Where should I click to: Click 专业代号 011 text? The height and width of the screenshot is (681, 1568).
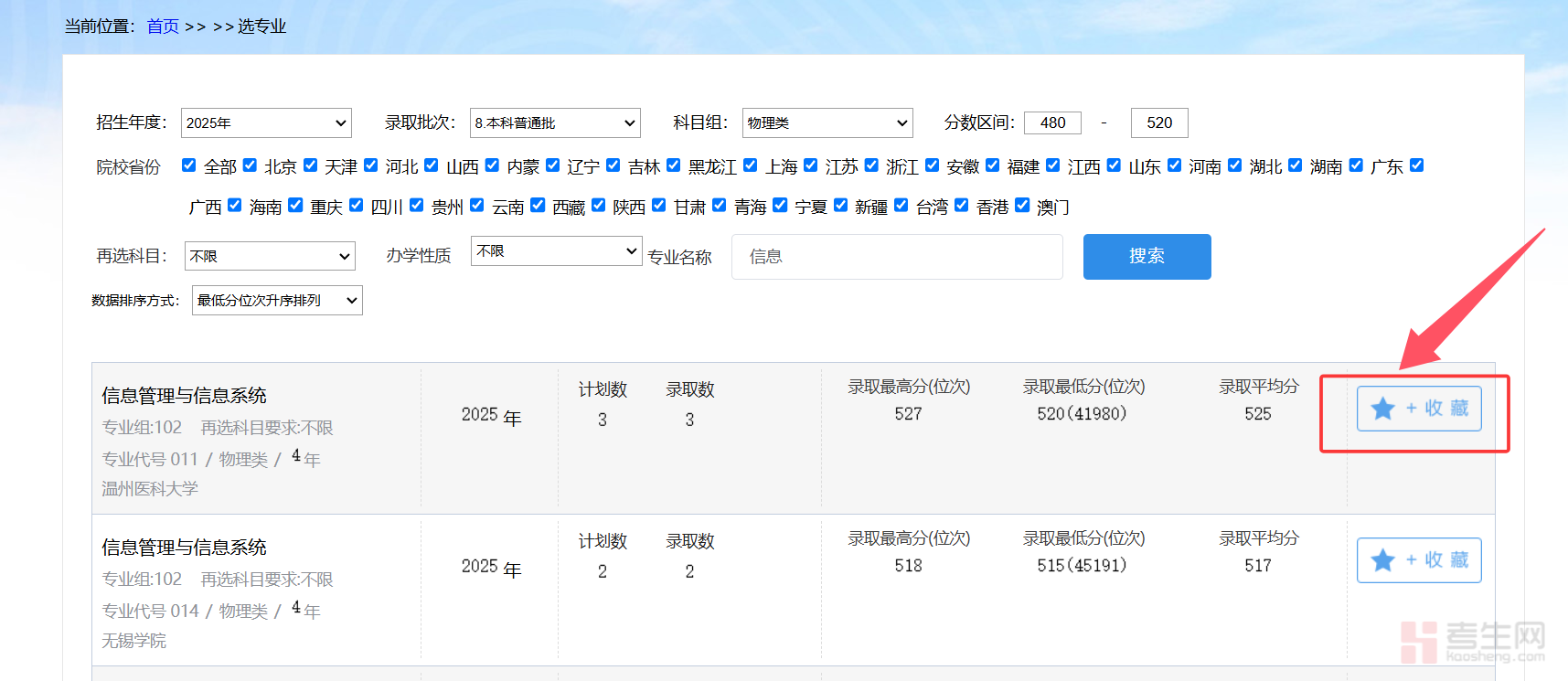coord(150,459)
